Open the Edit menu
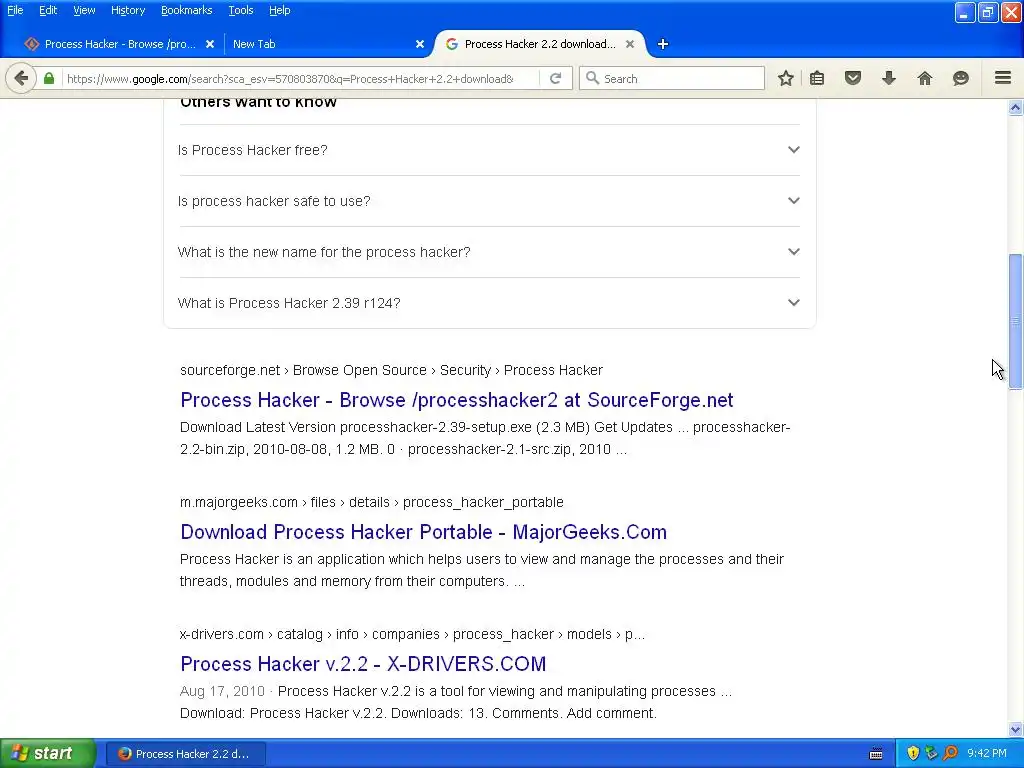Viewport: 1024px width, 768px height. [48, 10]
